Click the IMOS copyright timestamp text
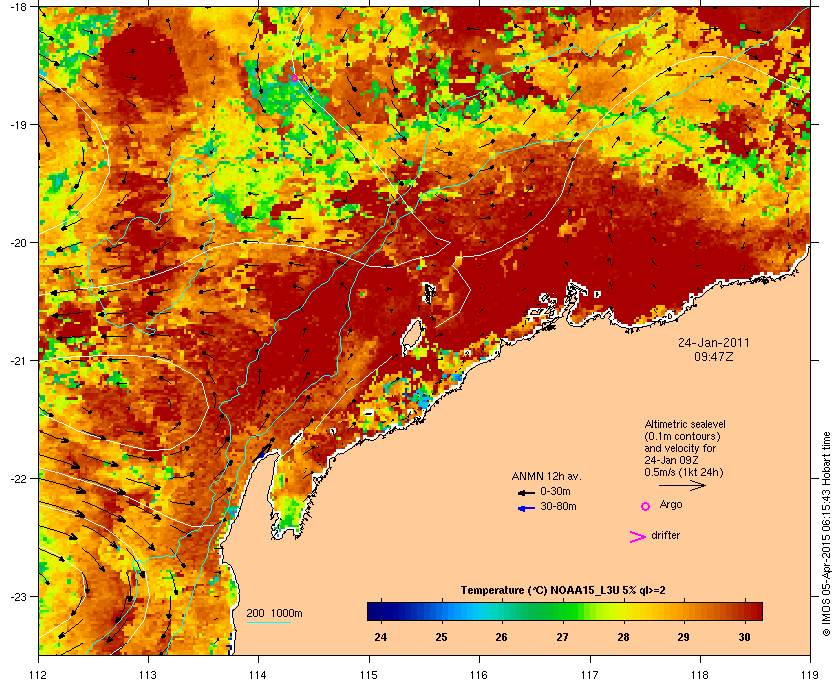 pos(826,535)
